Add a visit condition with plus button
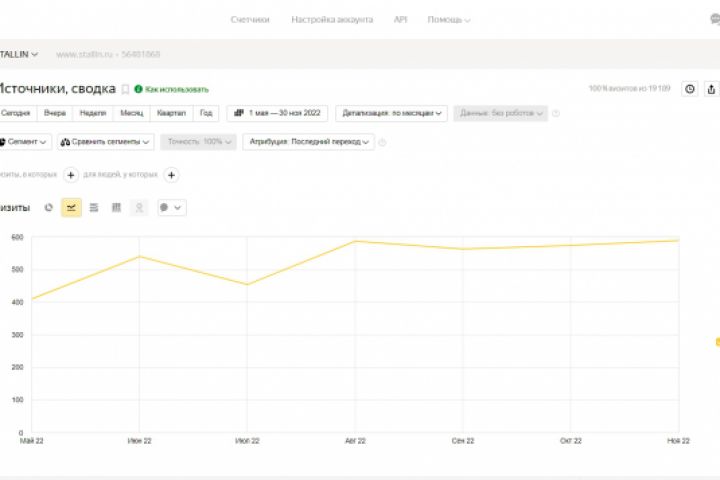The width and height of the screenshot is (720, 480). pos(71,175)
